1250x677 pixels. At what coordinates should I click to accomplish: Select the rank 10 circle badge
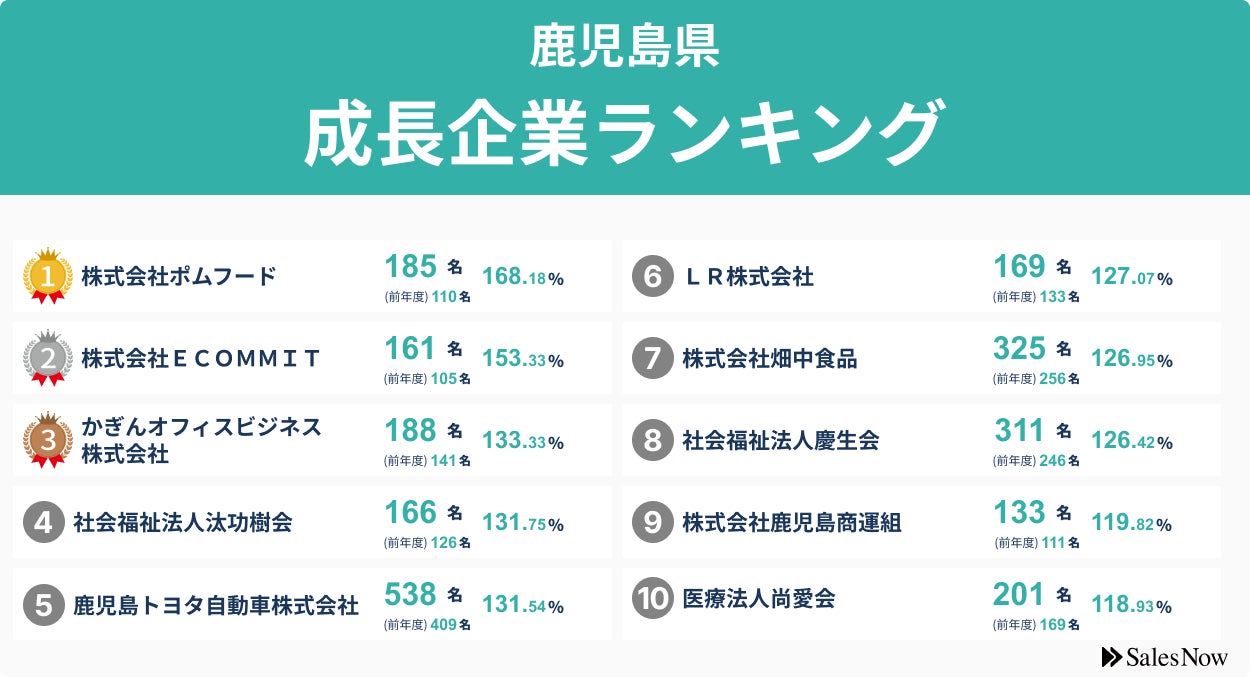652,599
